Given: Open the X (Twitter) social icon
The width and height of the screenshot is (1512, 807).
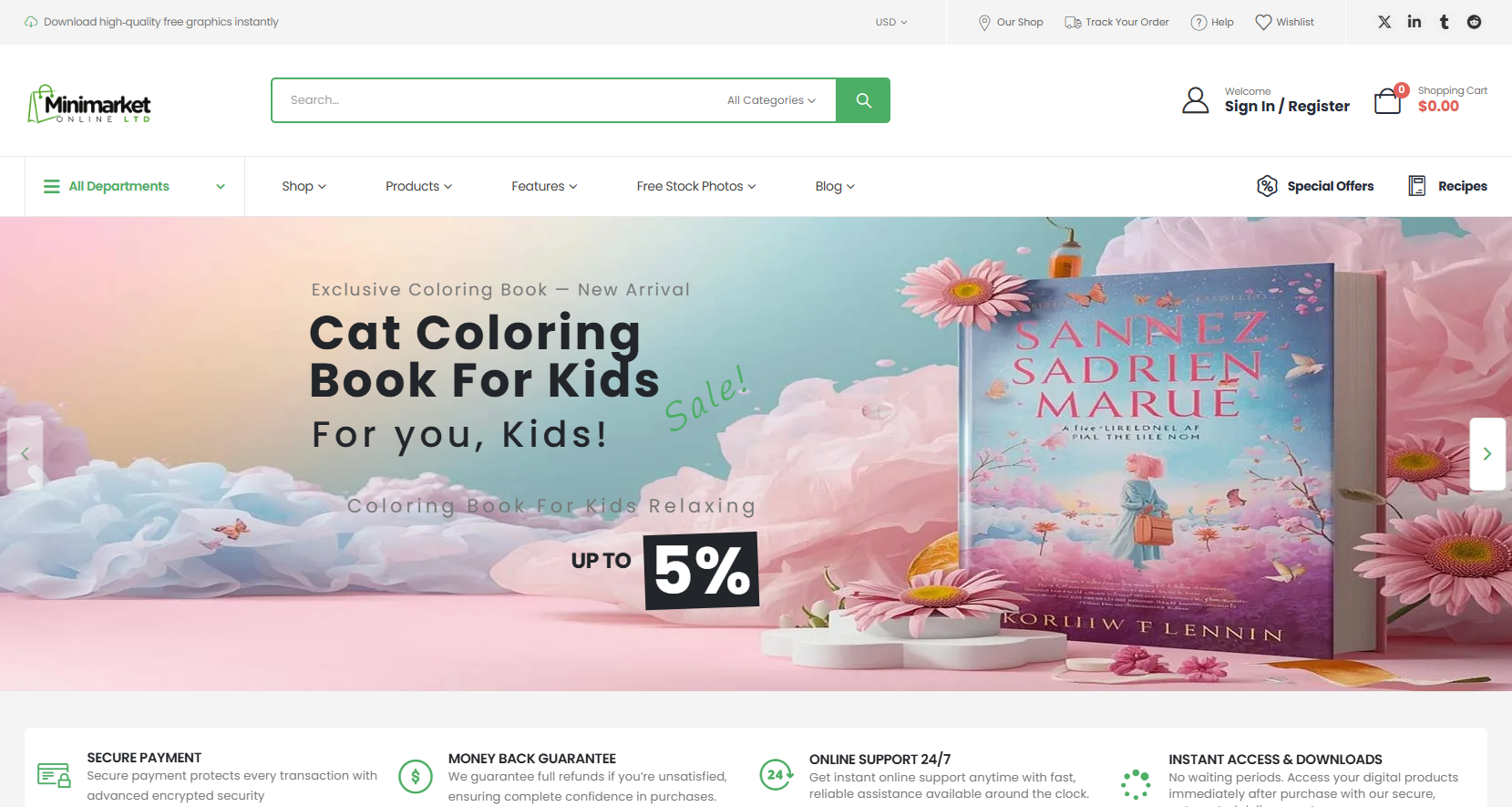Looking at the screenshot, I should pyautogui.click(x=1384, y=22).
